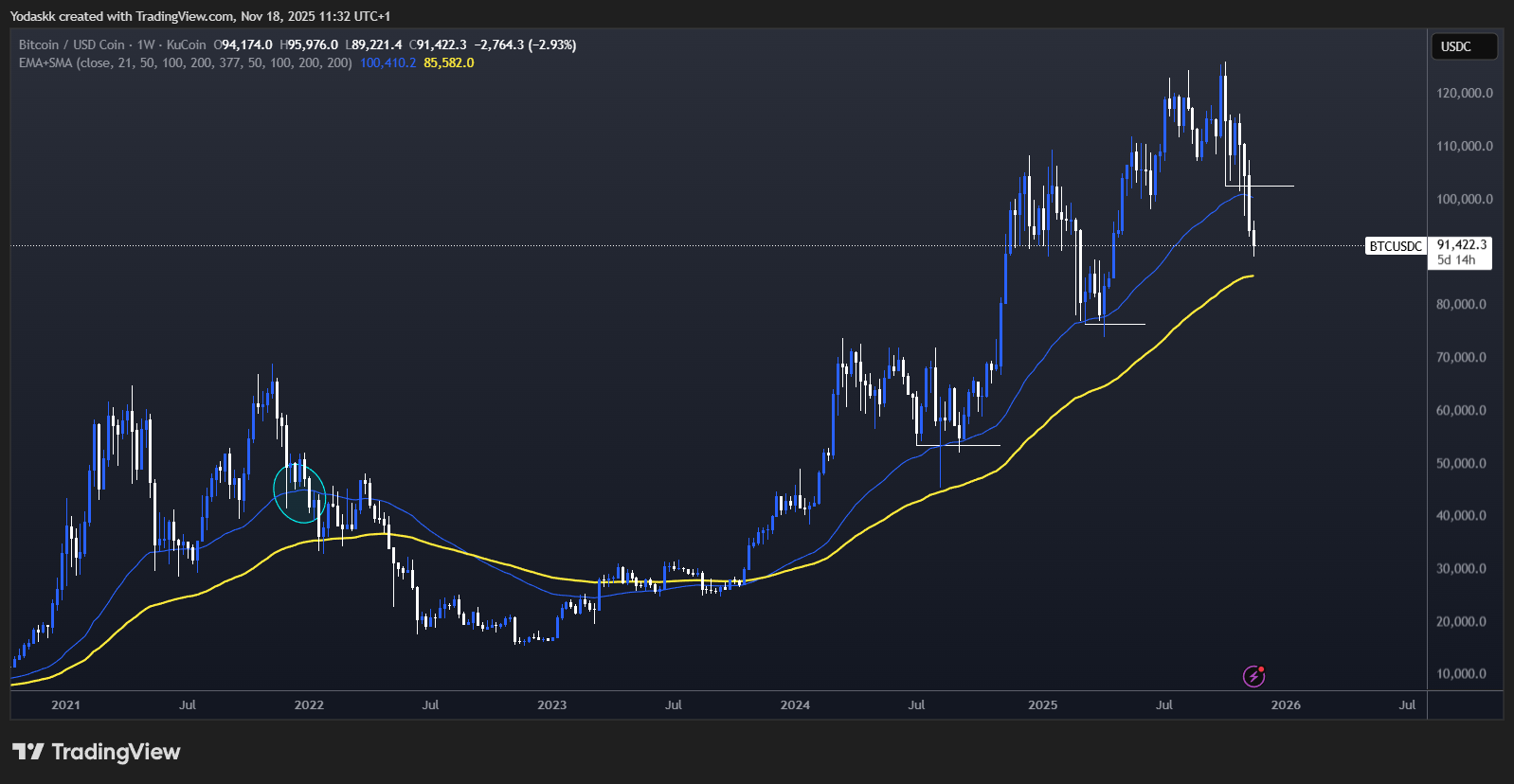The image size is (1514, 784).
Task: Click the 120,000.0 level on price scale
Action: [1464, 93]
